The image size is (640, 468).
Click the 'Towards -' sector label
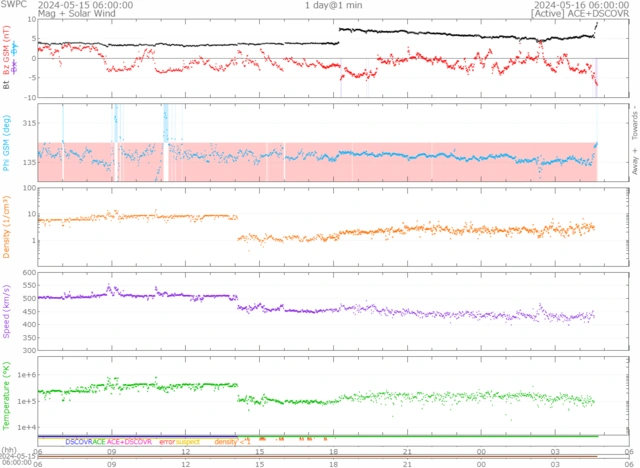pyautogui.click(x=635, y=122)
